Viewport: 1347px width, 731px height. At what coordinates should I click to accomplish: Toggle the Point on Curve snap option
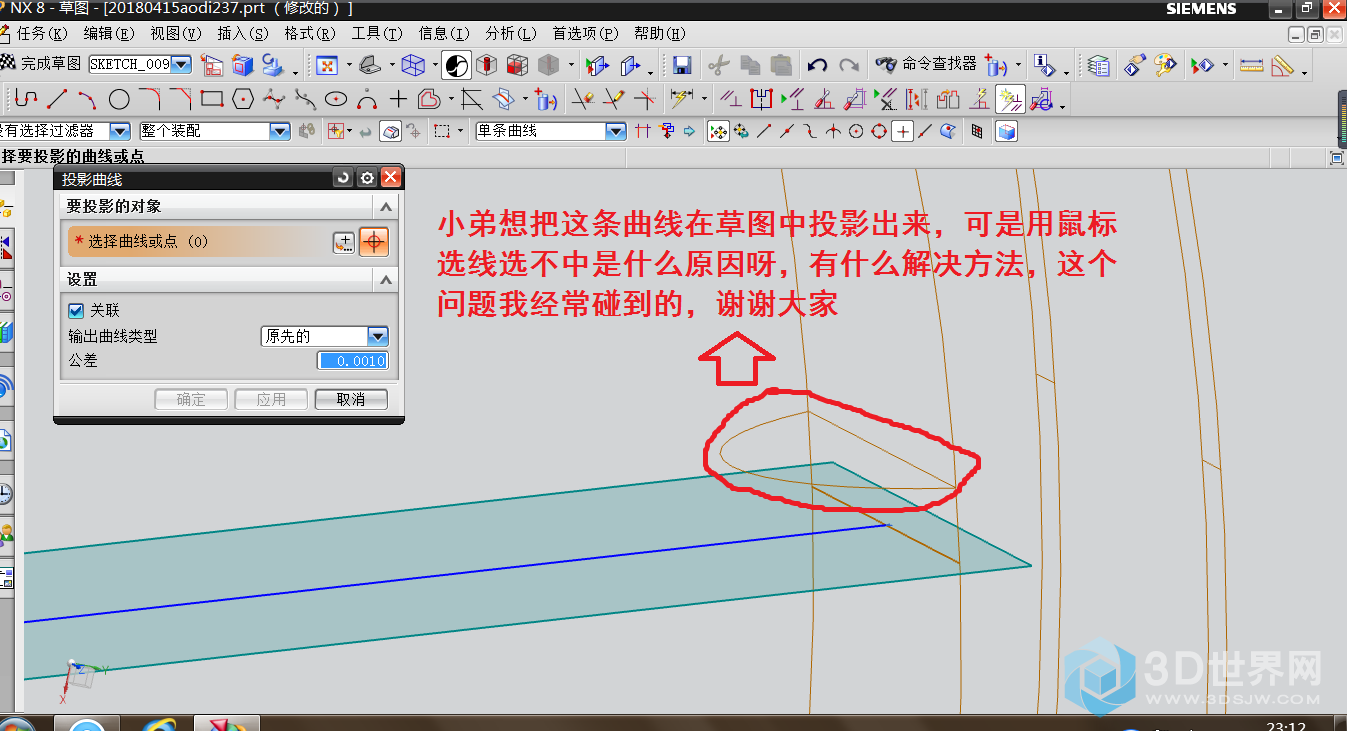pos(926,131)
